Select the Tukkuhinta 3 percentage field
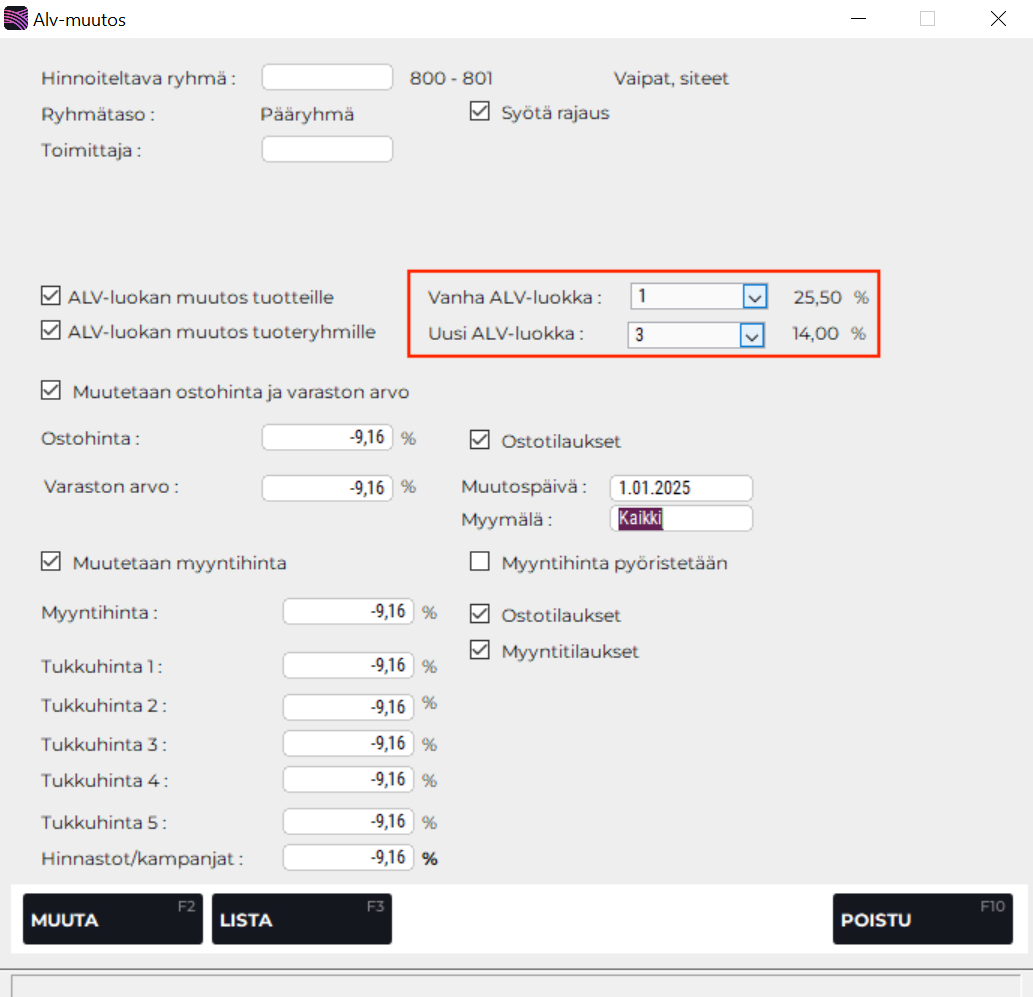 coord(348,743)
